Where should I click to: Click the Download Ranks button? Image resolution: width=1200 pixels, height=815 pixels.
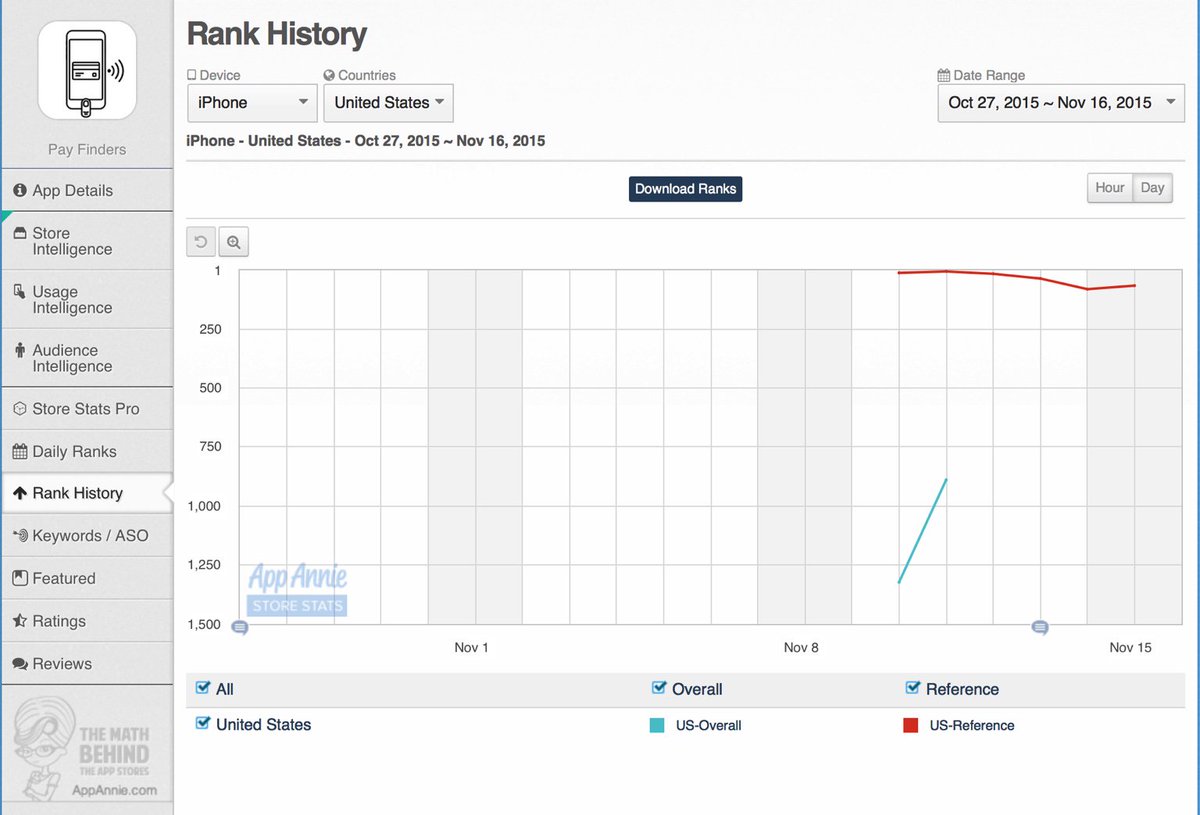(x=686, y=189)
